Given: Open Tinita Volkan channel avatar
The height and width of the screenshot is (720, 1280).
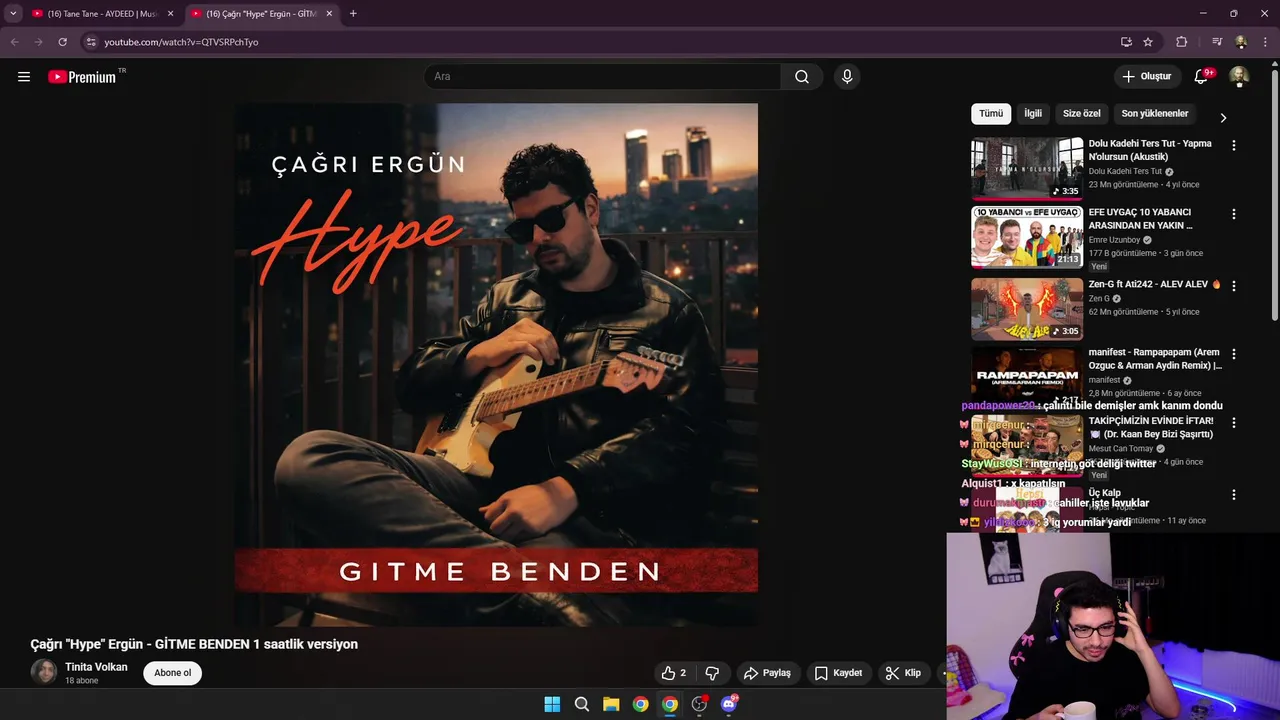Looking at the screenshot, I should (44, 672).
